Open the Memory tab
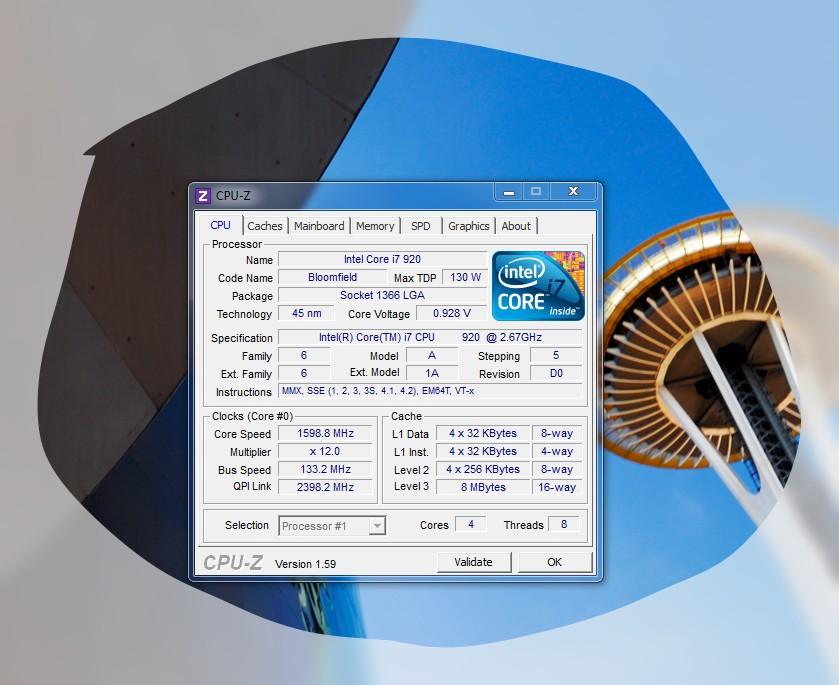The image size is (839, 685). pos(375,226)
